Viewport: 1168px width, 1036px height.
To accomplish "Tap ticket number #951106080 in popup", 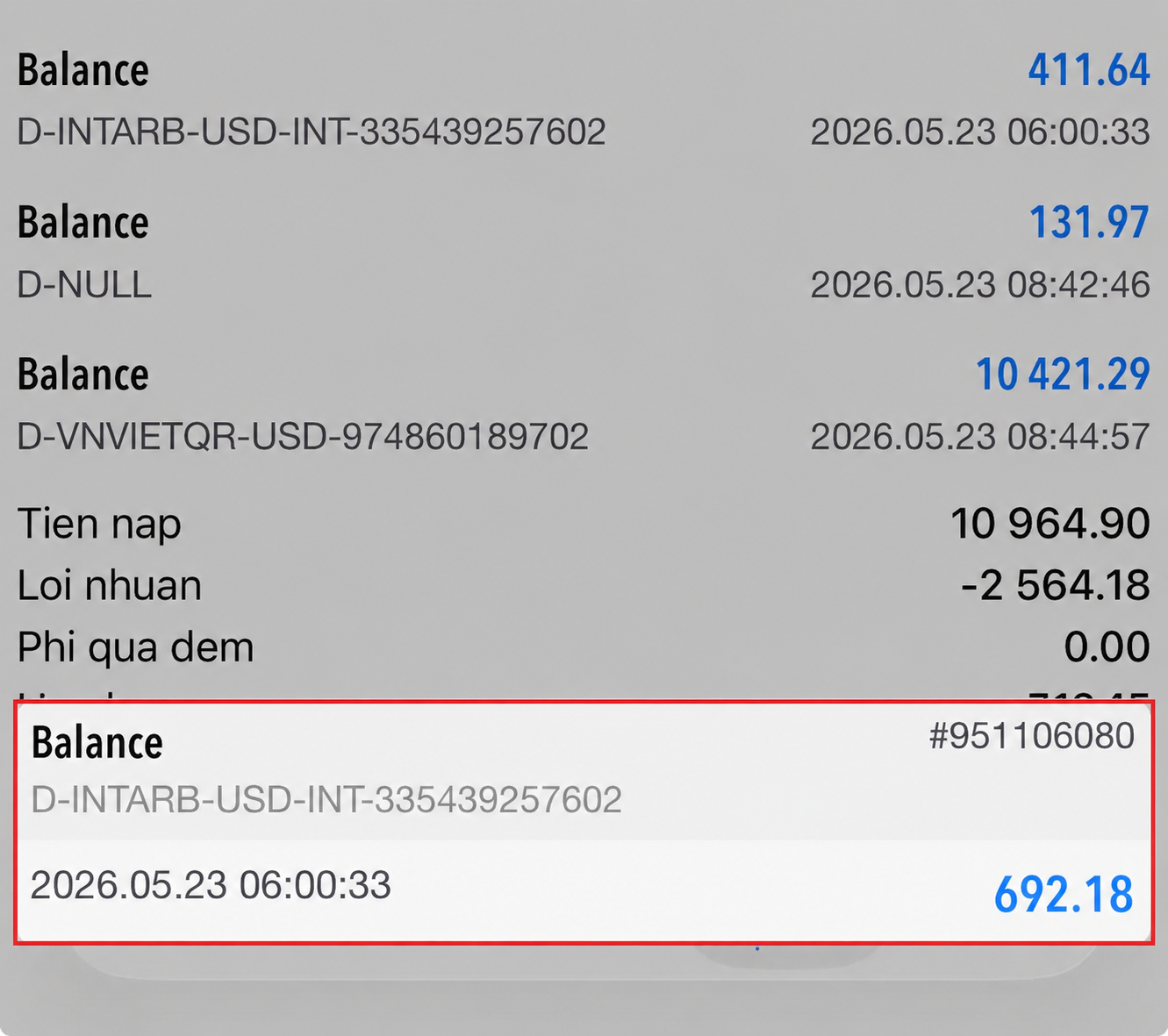I will coord(1032,736).
